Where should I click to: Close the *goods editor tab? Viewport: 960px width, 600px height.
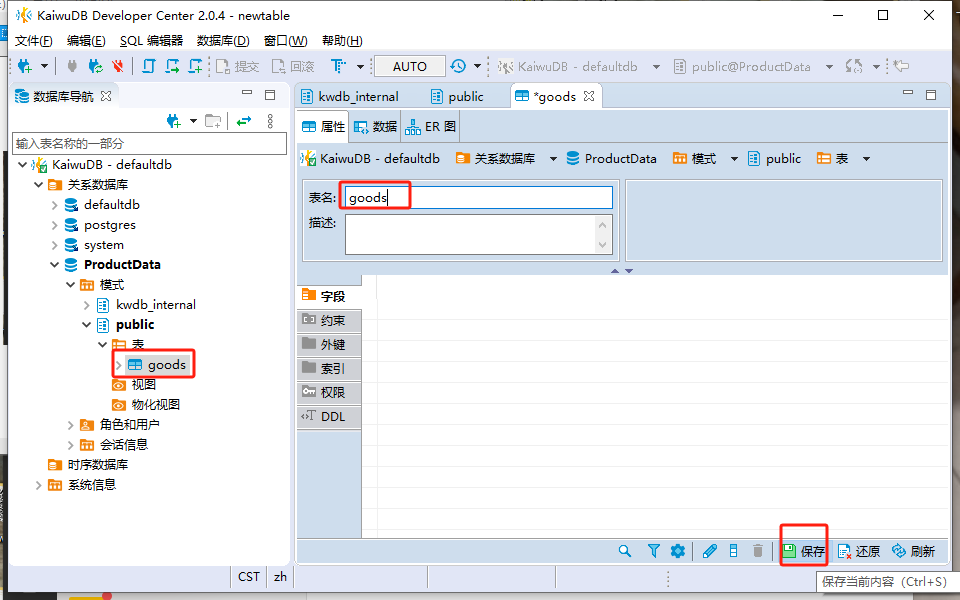click(589, 96)
